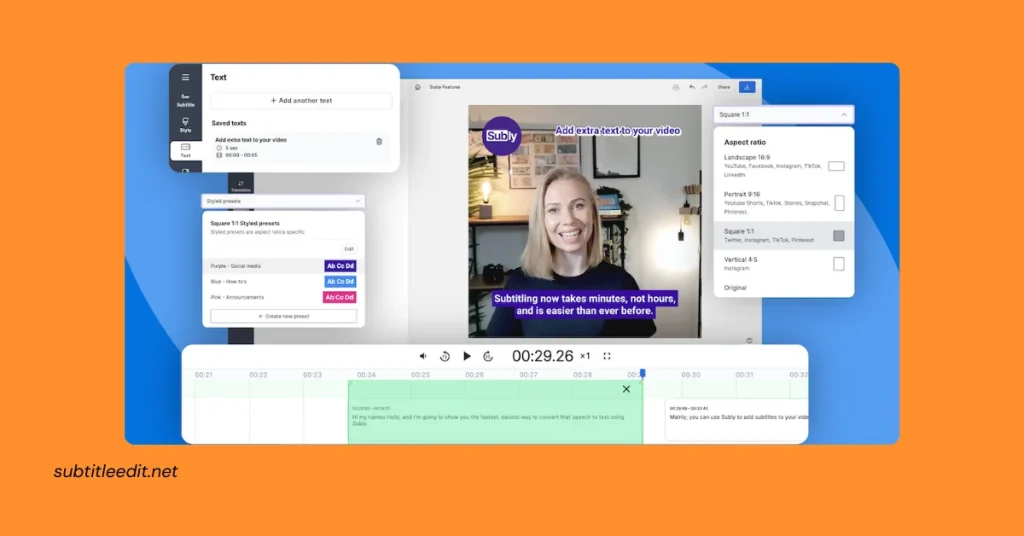Select the 'Add extra text to your video' overlay

tap(617, 131)
